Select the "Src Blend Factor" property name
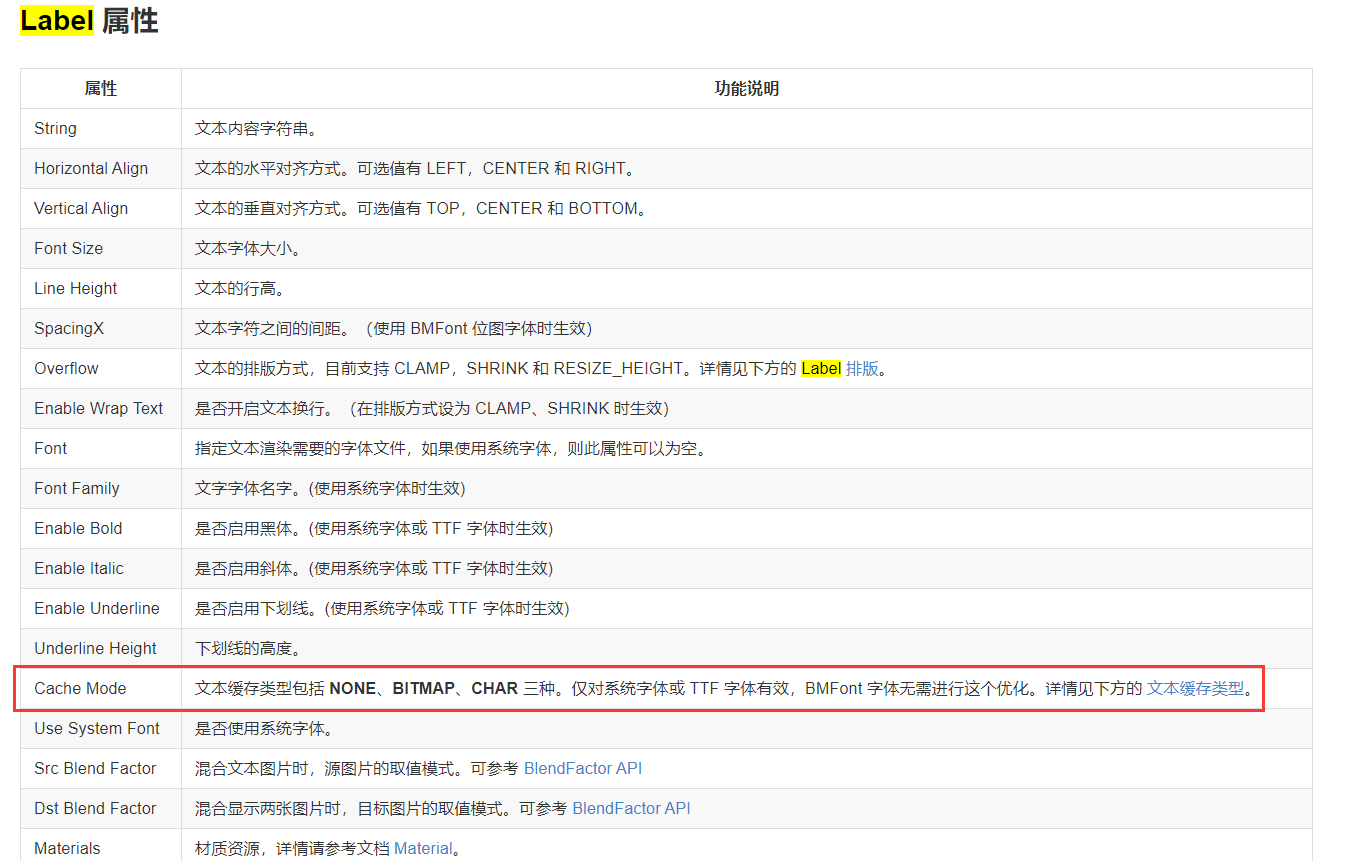 click(95, 768)
